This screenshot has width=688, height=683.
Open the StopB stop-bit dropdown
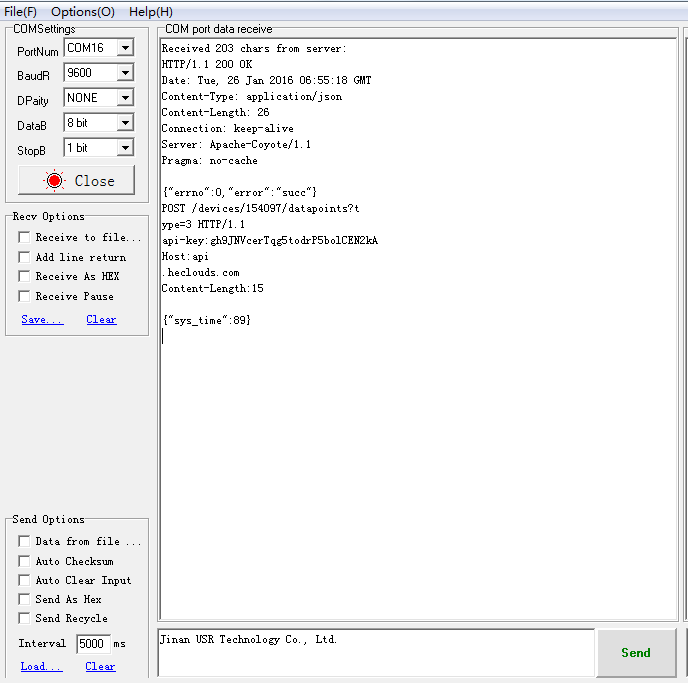pyautogui.click(x=125, y=148)
